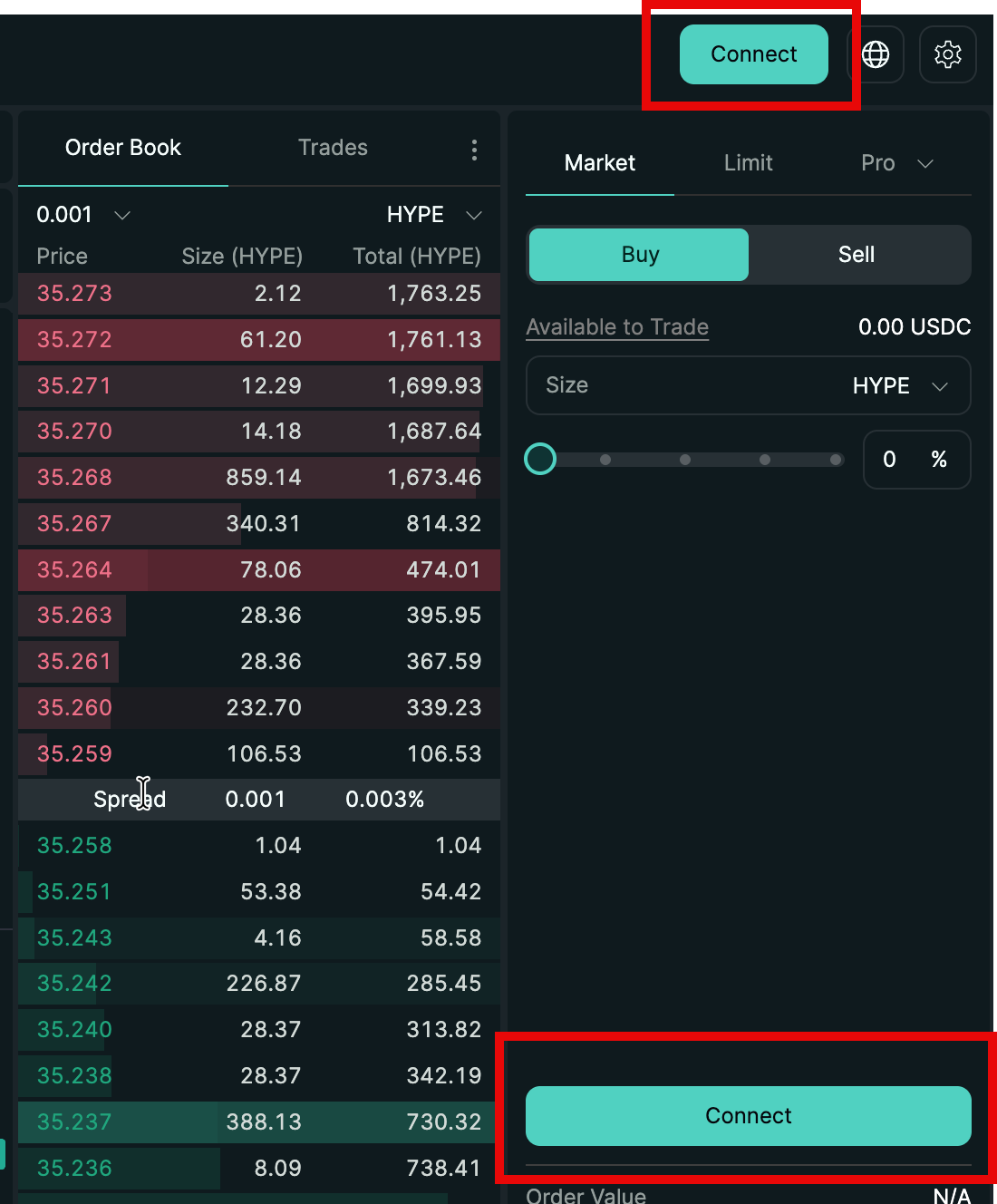This screenshot has width=997, height=1204.
Task: Click bid price 35.237
Action: coord(74,1122)
